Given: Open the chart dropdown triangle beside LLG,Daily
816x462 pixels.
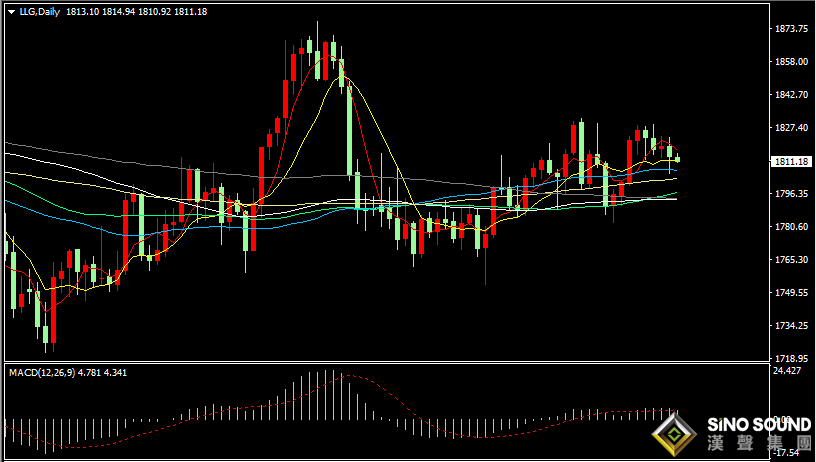Looking at the screenshot, I should 11,12.
